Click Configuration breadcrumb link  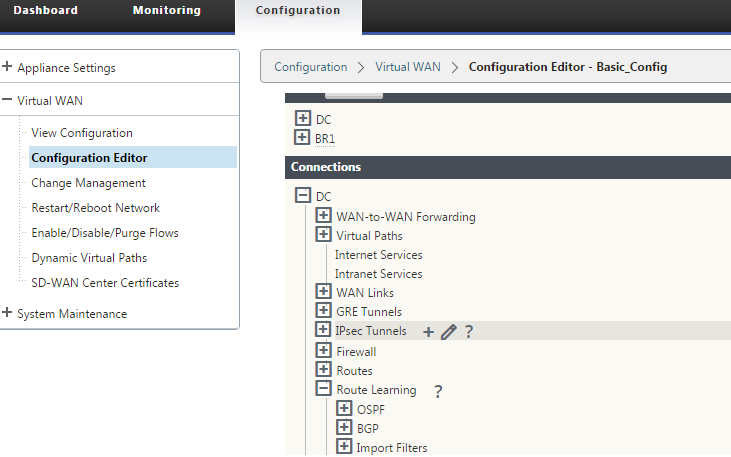click(x=310, y=67)
